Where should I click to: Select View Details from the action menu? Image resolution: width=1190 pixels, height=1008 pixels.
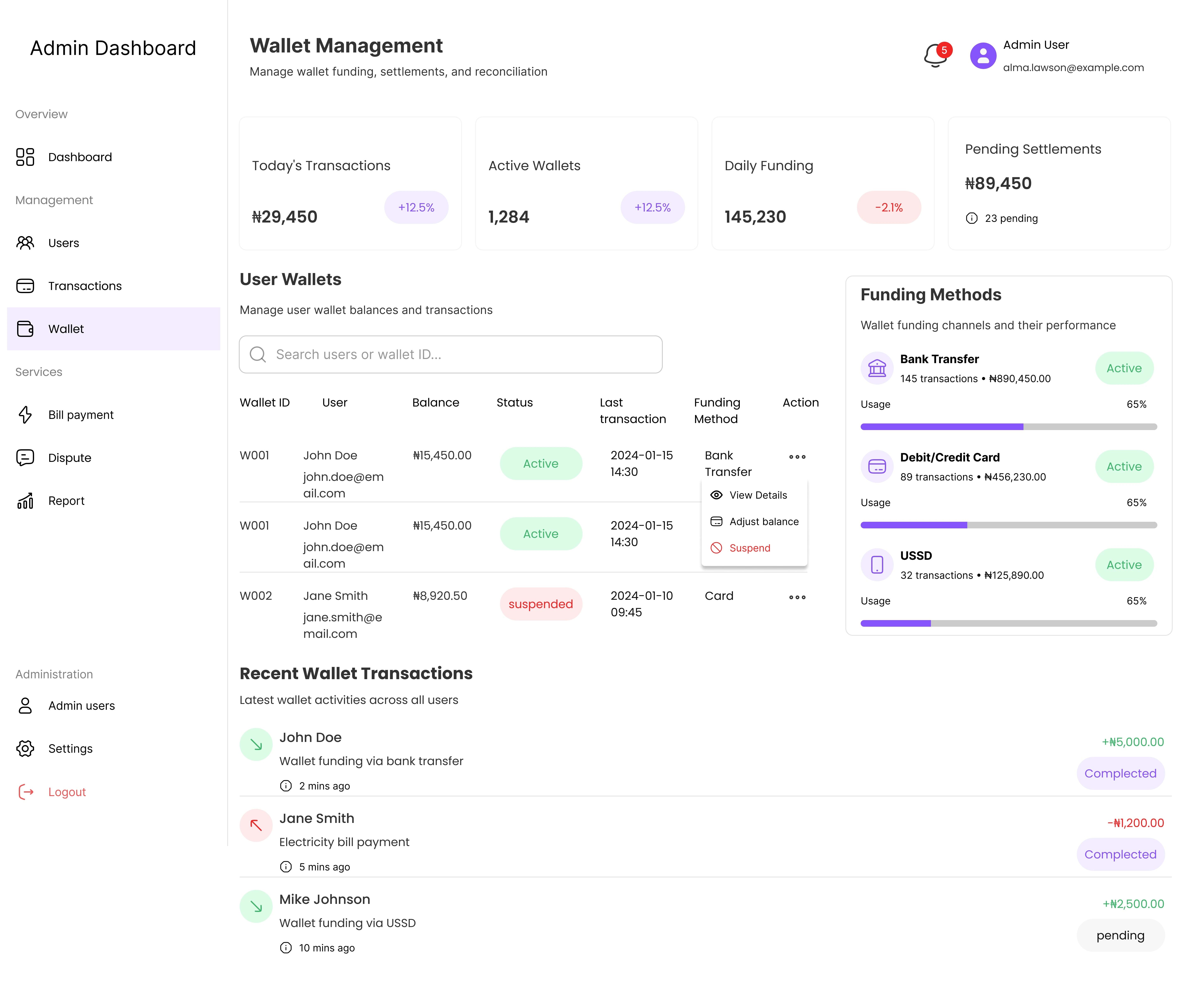(757, 495)
